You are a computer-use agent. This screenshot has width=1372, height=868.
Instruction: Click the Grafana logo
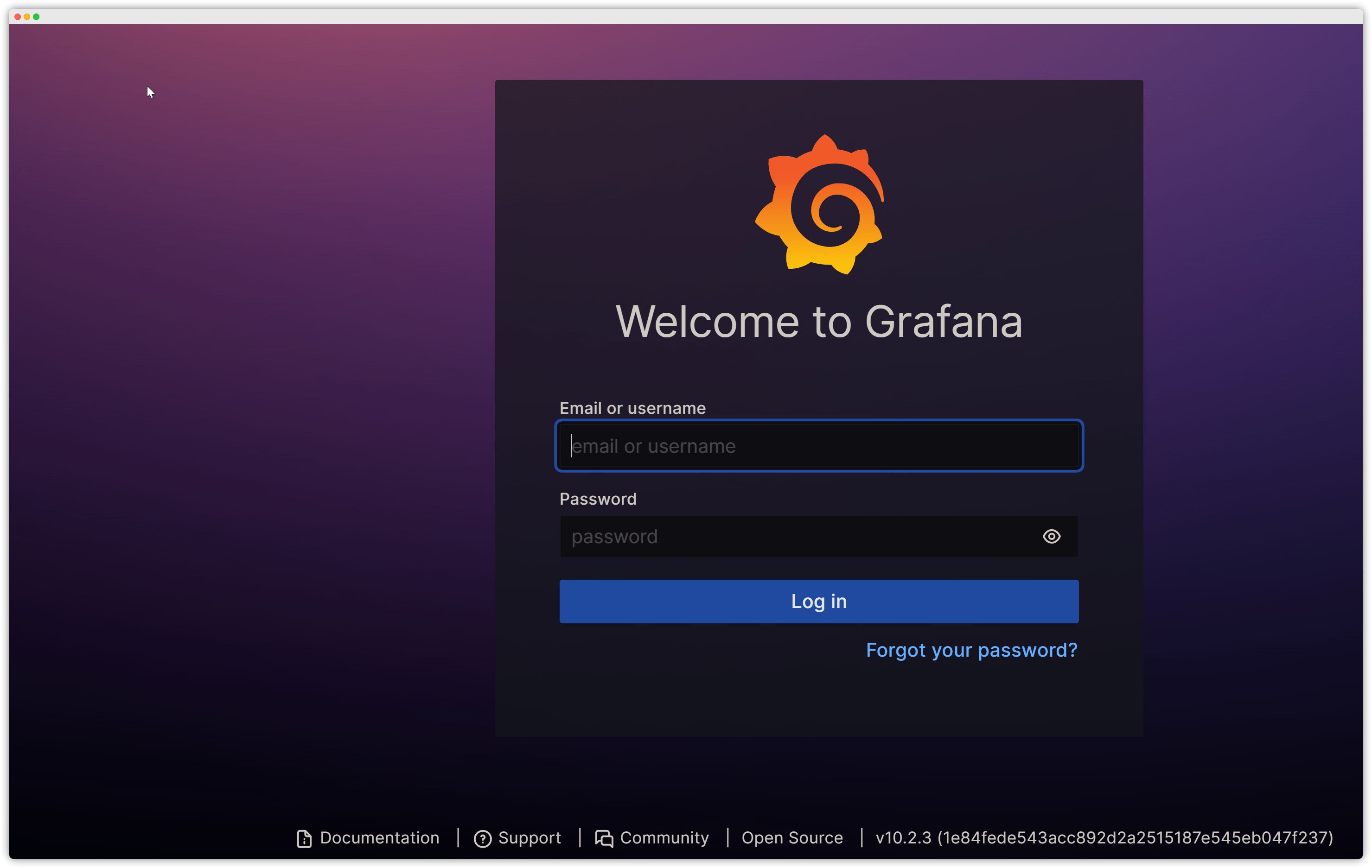tap(819, 204)
